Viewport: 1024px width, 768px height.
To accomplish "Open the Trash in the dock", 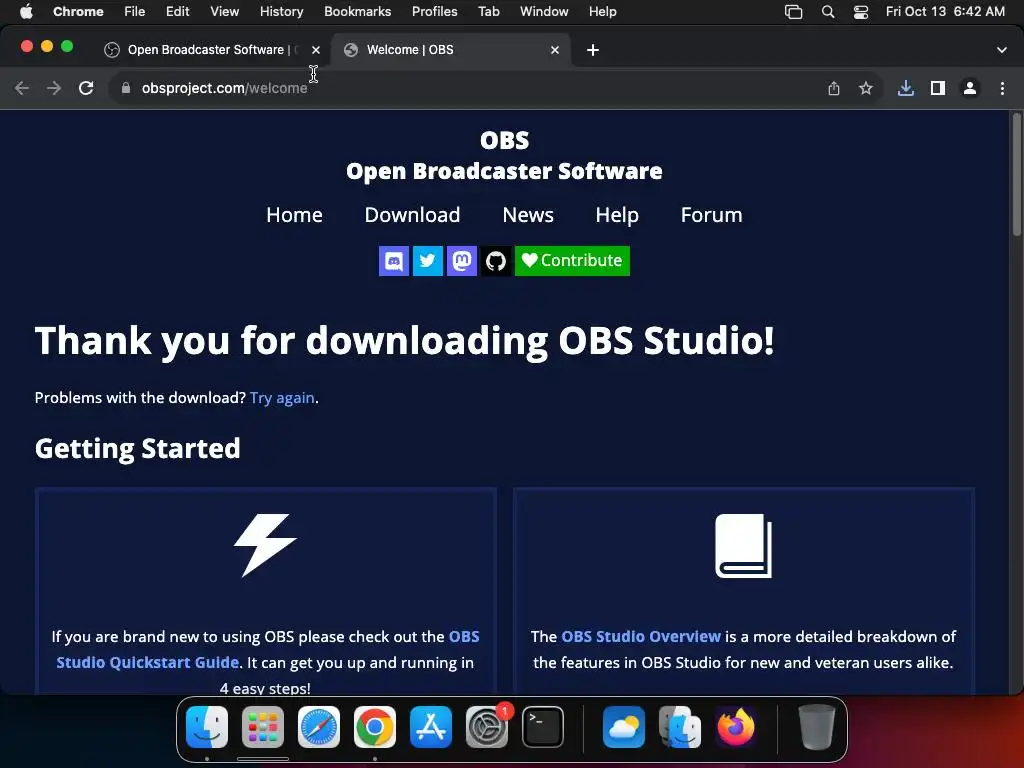I will click(816, 727).
